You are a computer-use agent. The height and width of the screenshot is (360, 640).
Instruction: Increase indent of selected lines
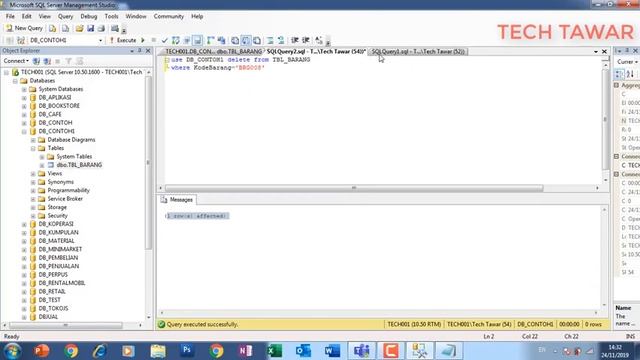(305, 40)
